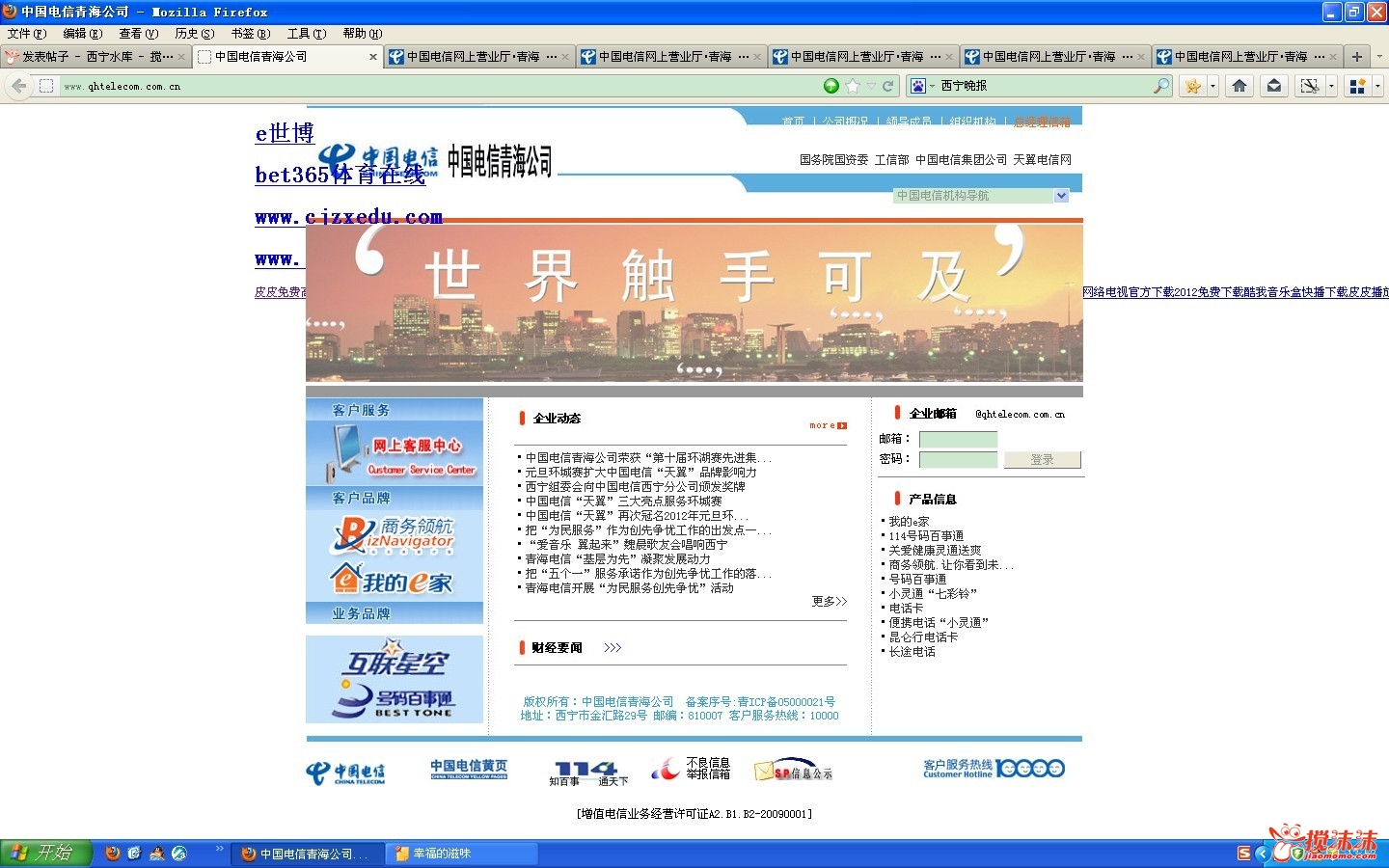Click the 不良信息举报信箱 footer icon

click(x=691, y=769)
